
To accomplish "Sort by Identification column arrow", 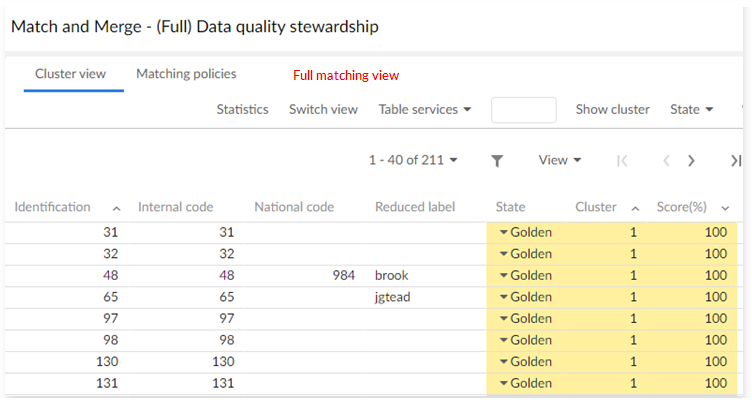I will (117, 208).
